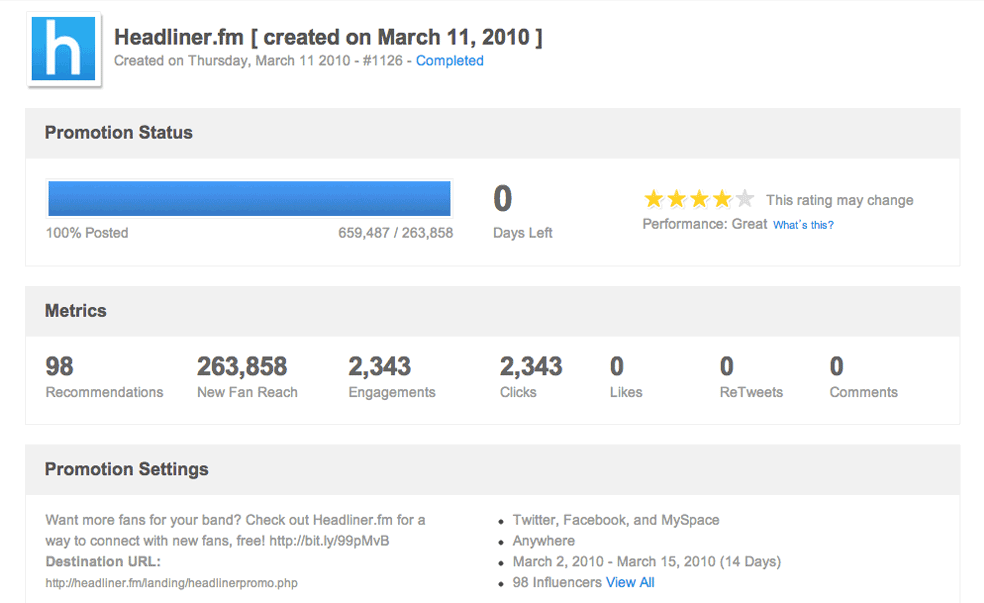Click the 'Comments' metric label
The height and width of the screenshot is (603, 984).
[864, 392]
